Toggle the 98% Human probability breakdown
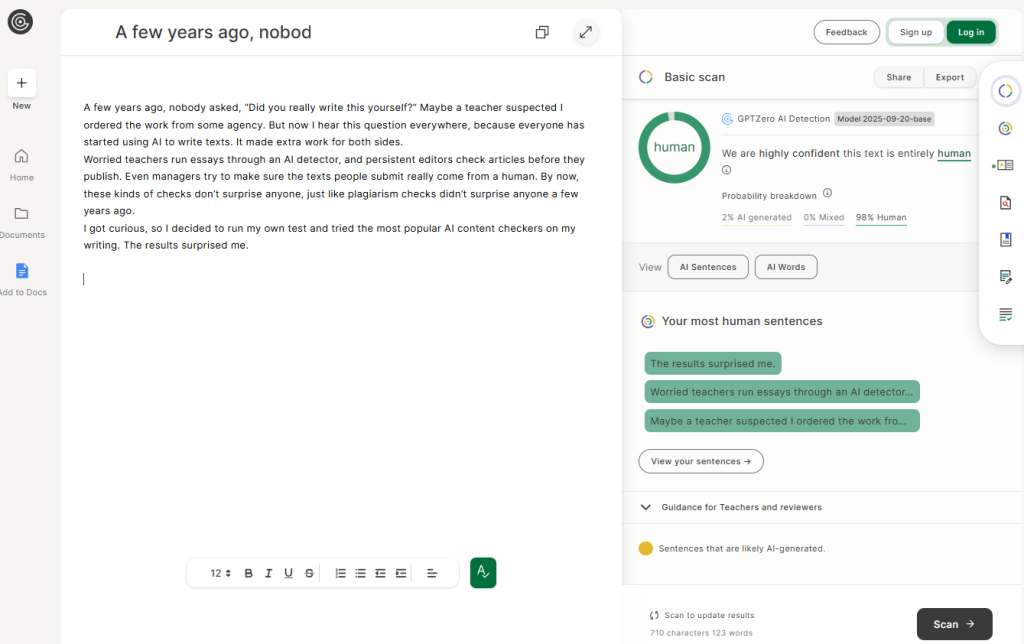 point(880,217)
